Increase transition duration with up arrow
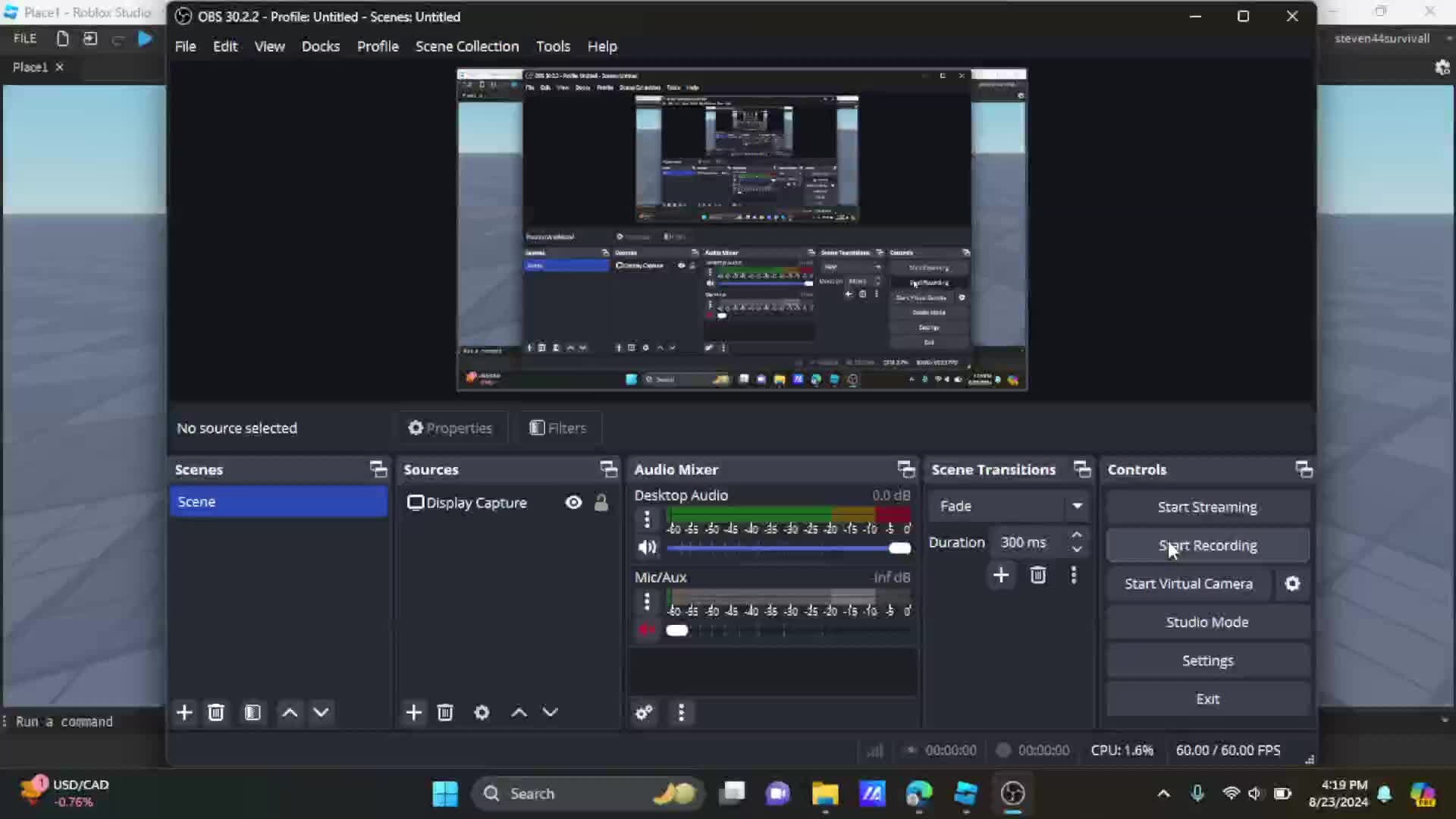 [x=1077, y=535]
